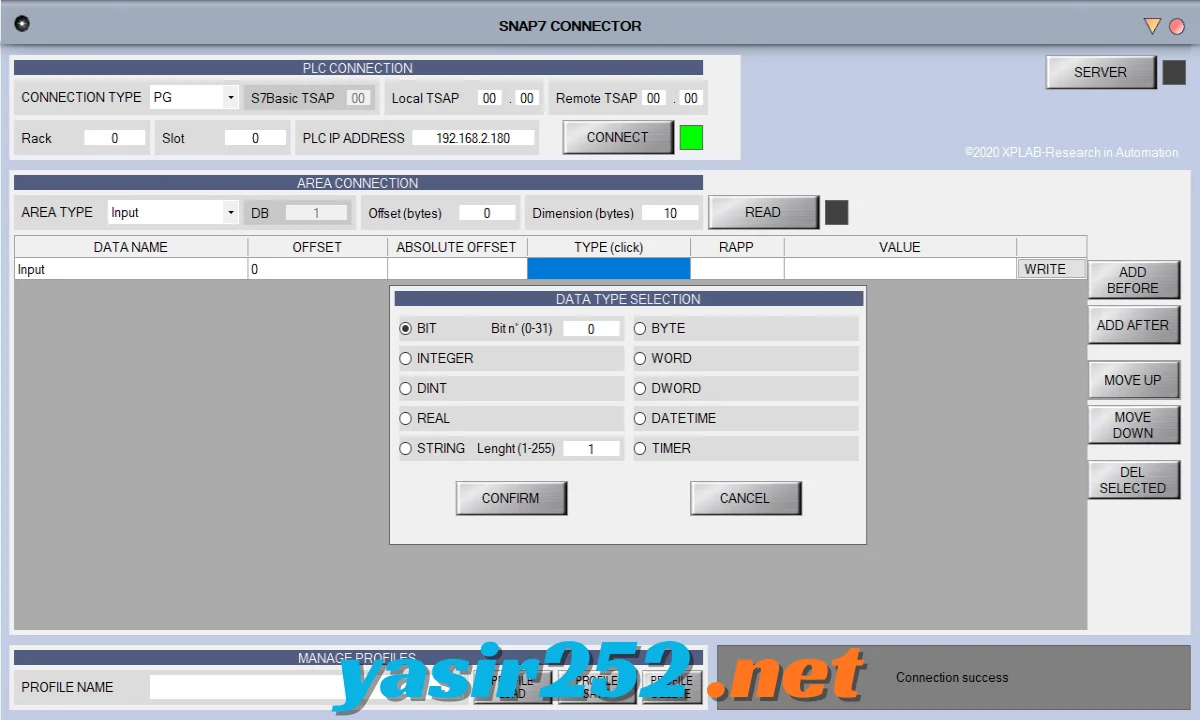The height and width of the screenshot is (720, 1200).
Task: Choose the STRING data type option
Action: [x=406, y=448]
